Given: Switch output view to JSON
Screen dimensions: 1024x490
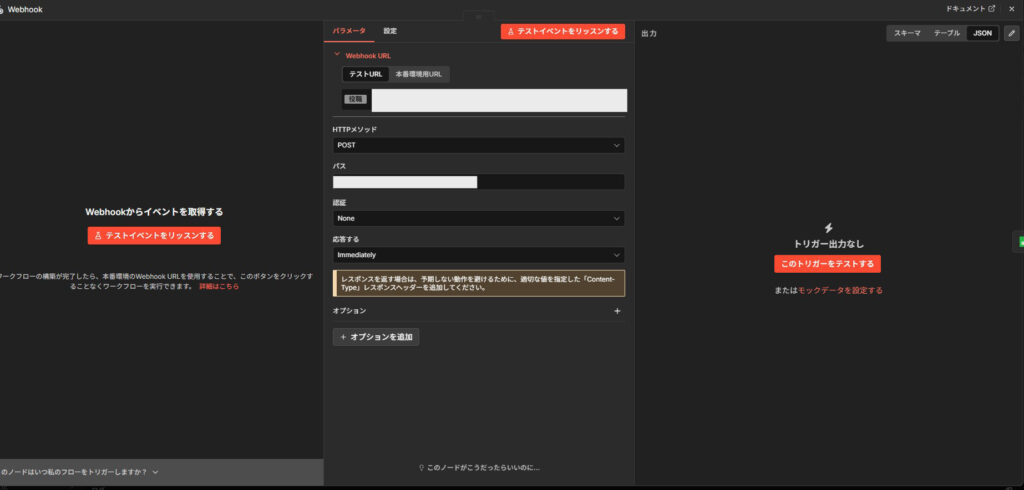Looking at the screenshot, I should 982,33.
